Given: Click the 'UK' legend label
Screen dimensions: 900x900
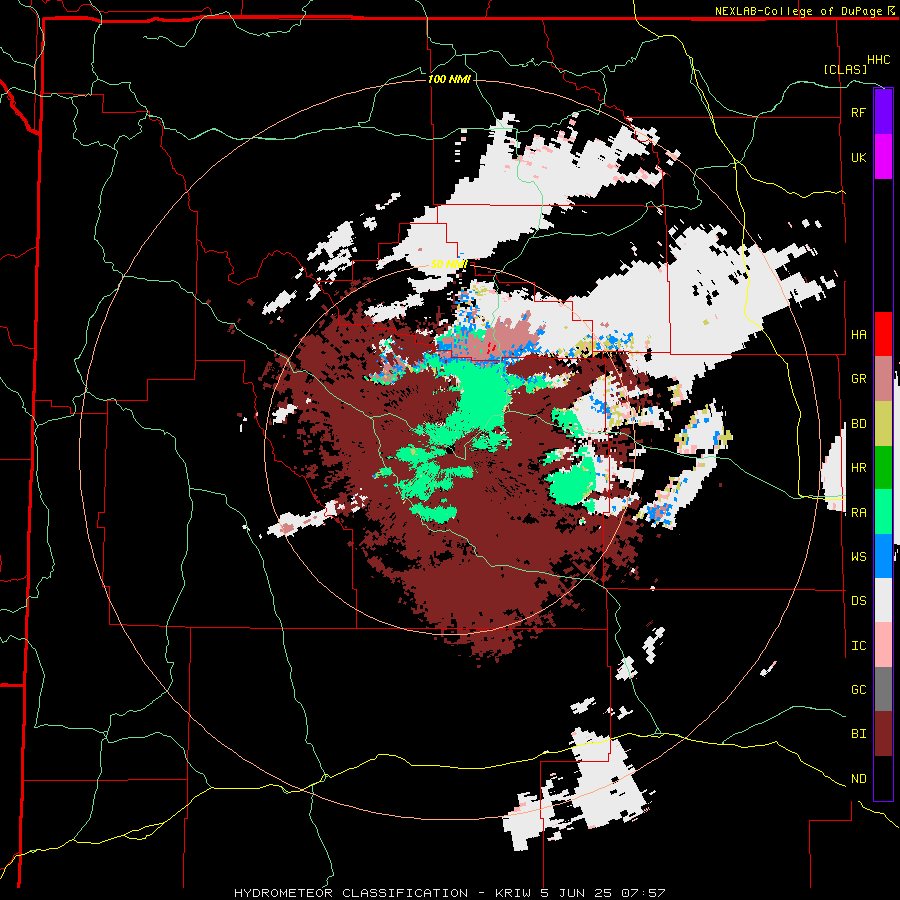Looking at the screenshot, I should coord(858,157).
